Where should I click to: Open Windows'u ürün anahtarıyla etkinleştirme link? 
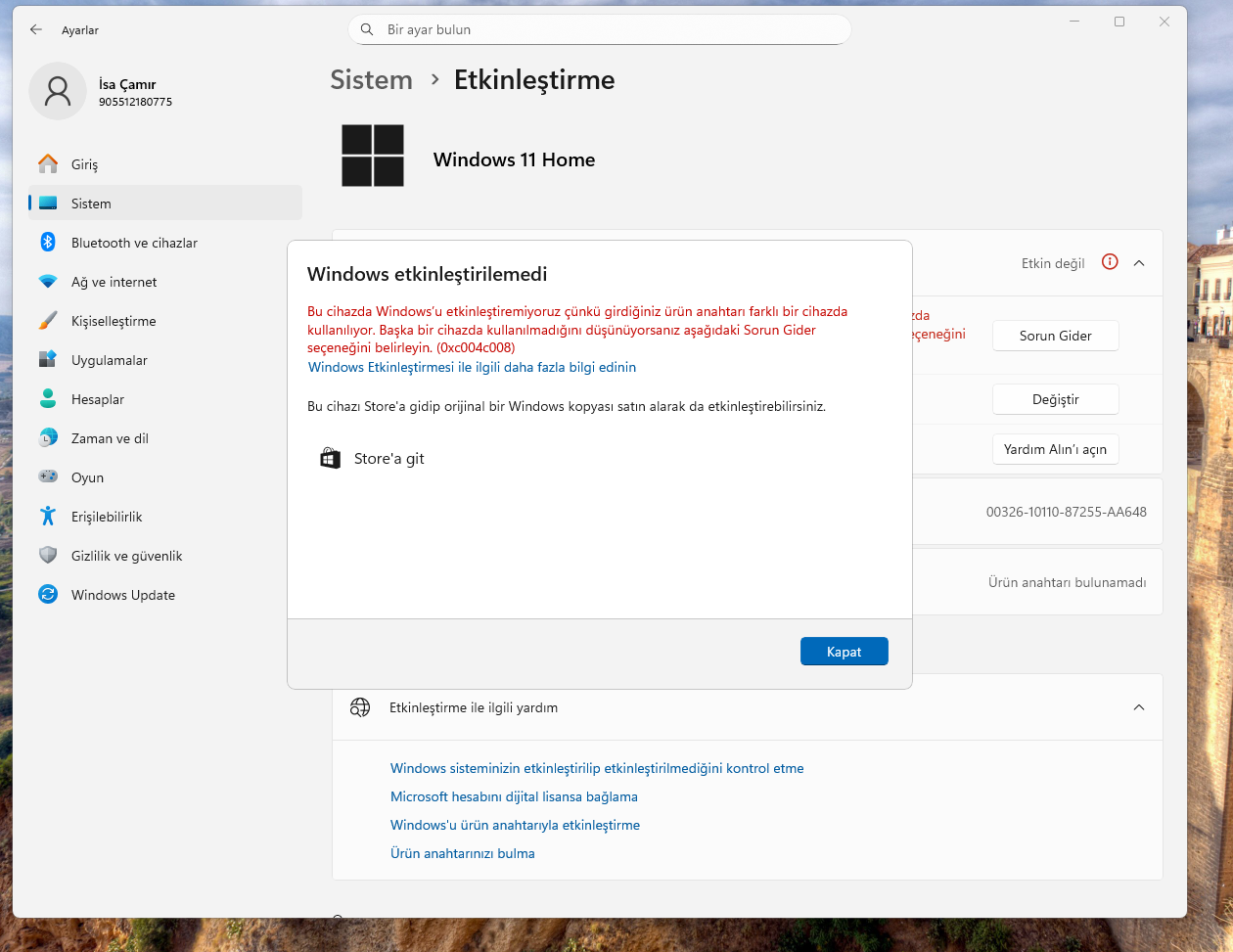(515, 825)
